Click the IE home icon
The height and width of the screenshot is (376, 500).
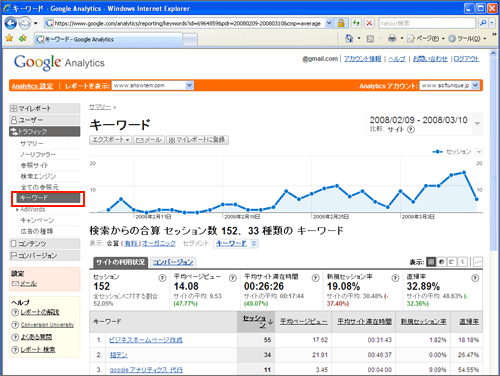point(349,38)
